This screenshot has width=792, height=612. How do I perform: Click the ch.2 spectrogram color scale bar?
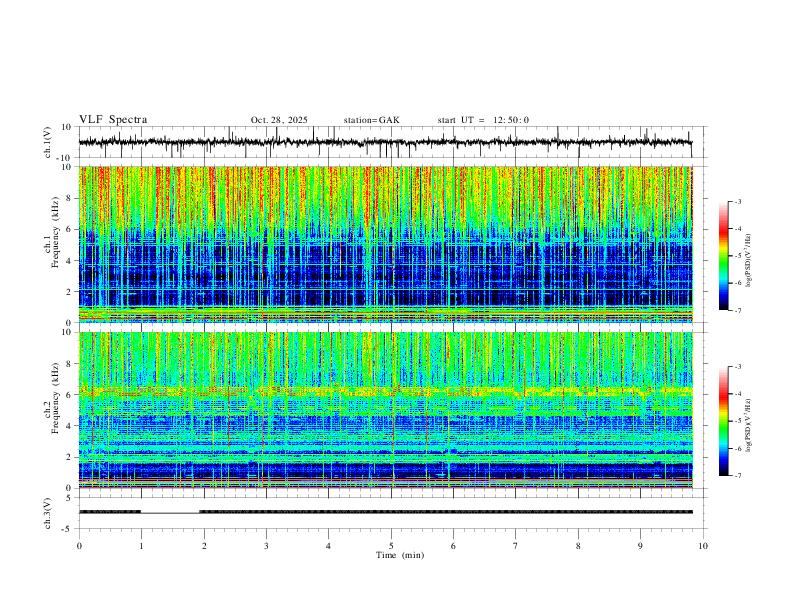coord(723,421)
